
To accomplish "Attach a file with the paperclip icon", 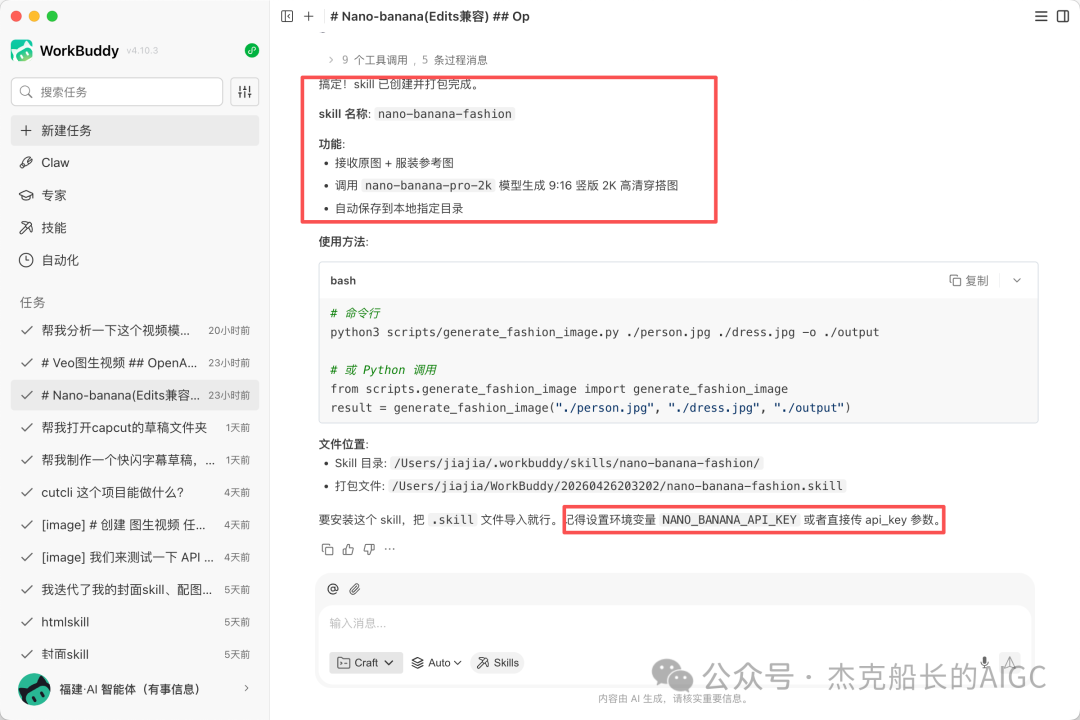I will [354, 589].
